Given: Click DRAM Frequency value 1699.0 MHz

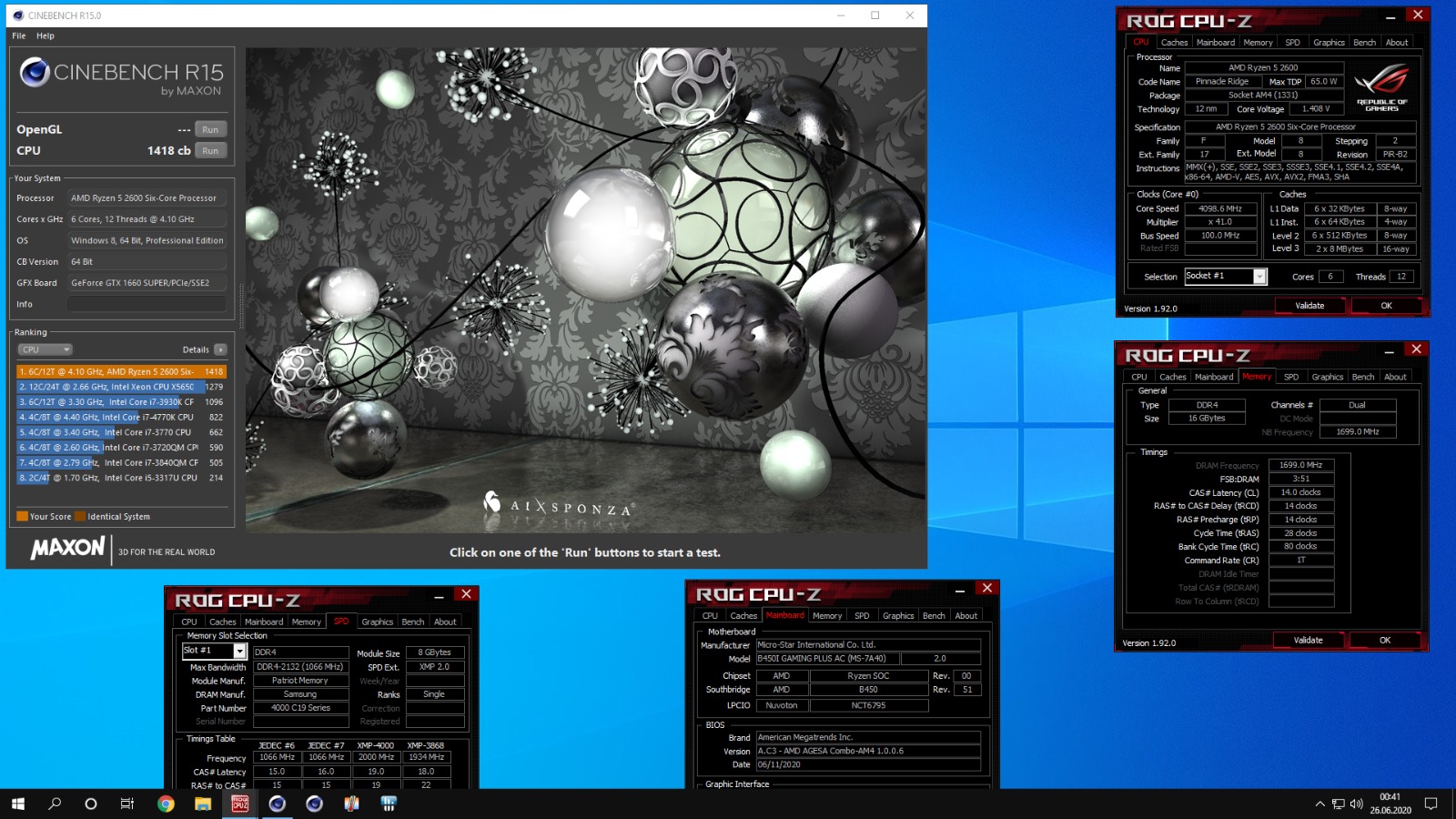Looking at the screenshot, I should click(1301, 465).
